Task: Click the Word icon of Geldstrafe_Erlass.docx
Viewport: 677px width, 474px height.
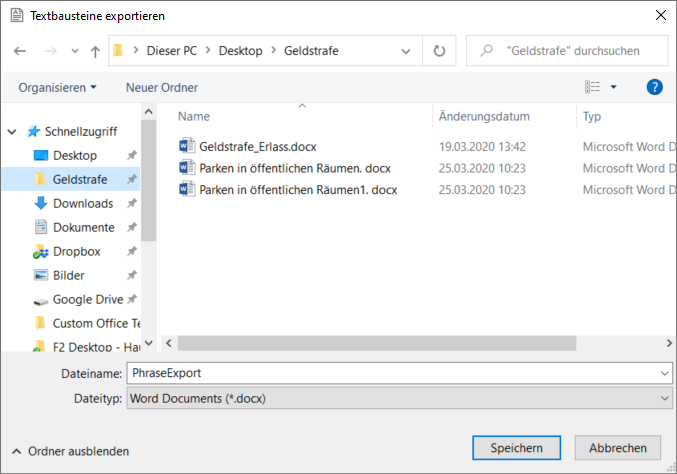Action: (x=186, y=146)
